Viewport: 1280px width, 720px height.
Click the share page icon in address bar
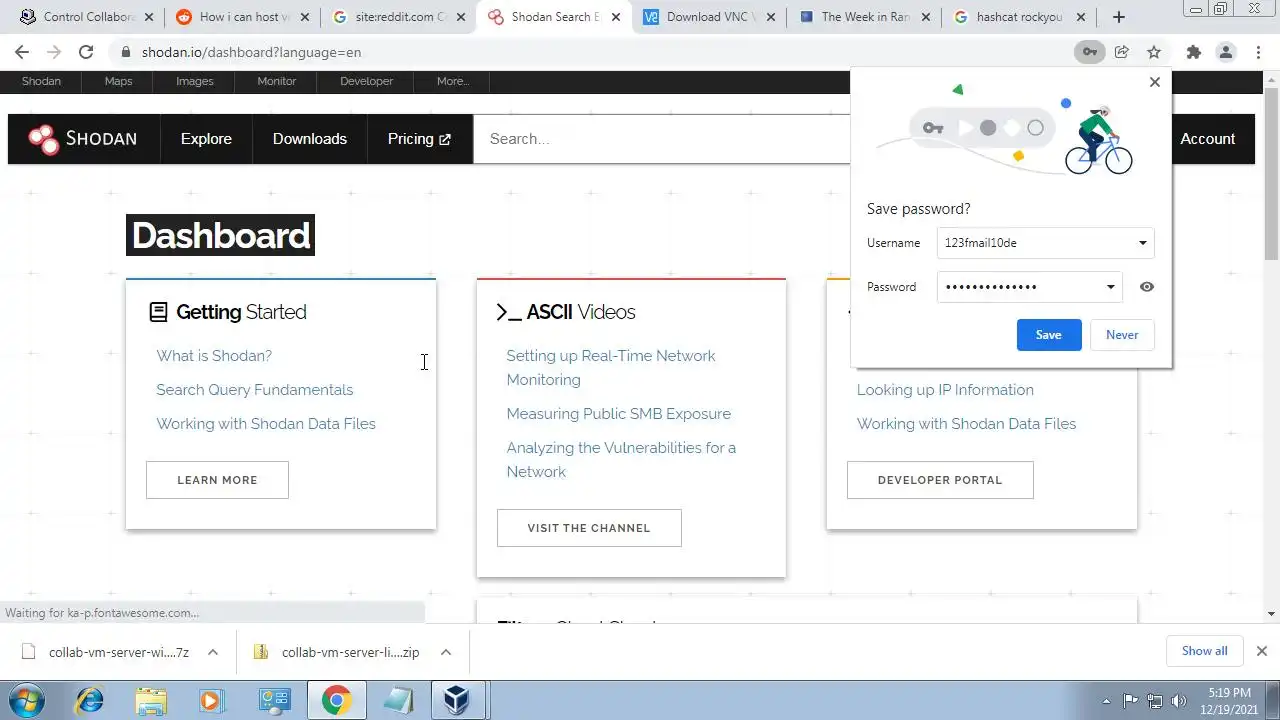tap(1122, 52)
